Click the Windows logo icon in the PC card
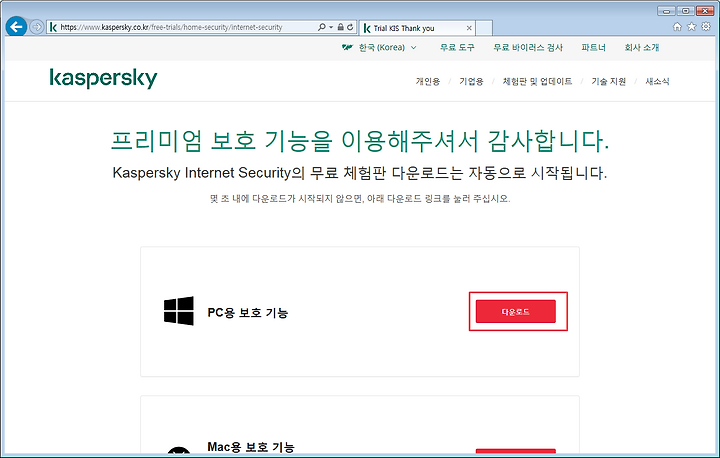720x458 pixels. (x=179, y=311)
